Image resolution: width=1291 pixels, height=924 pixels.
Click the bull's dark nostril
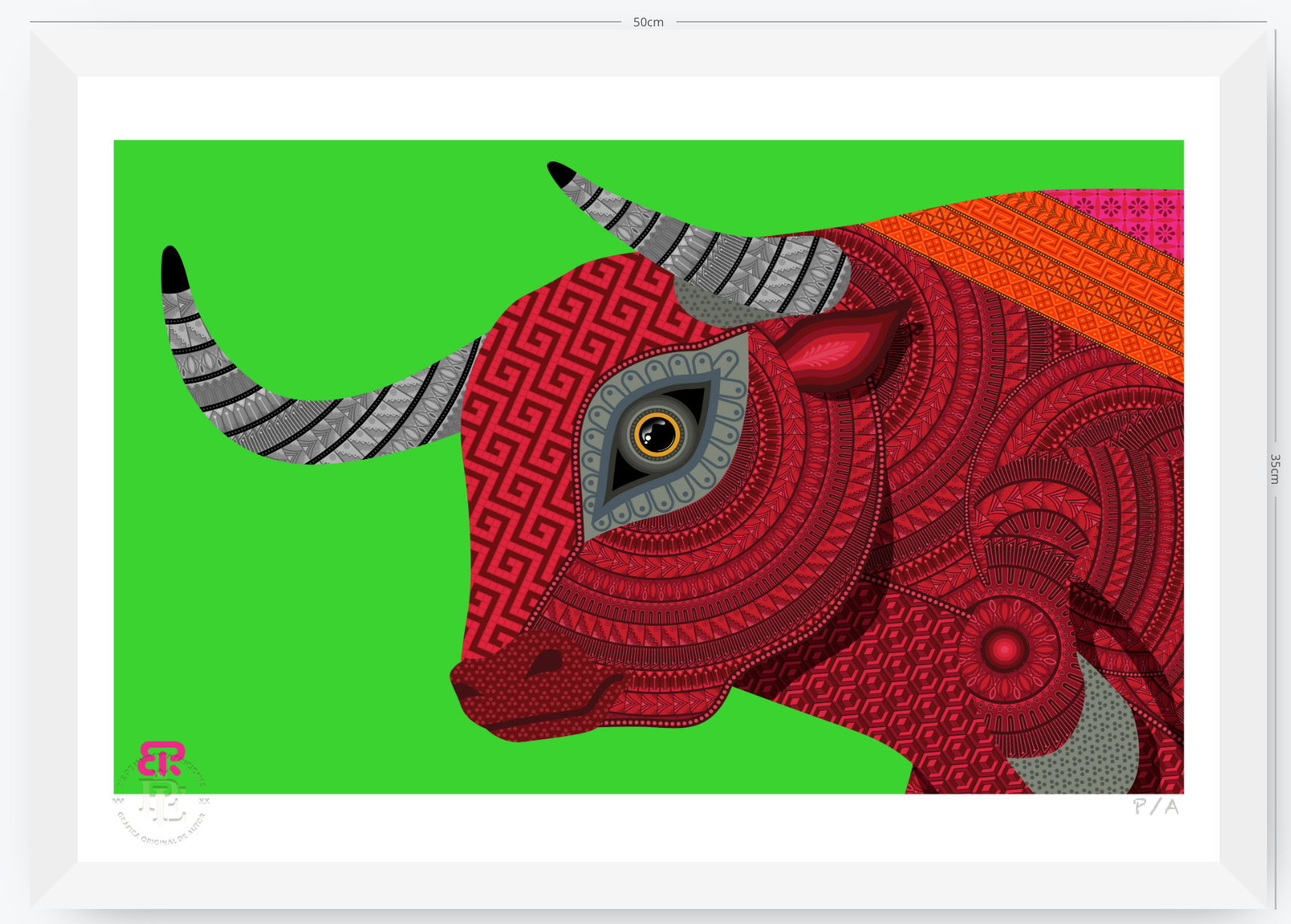coord(546,662)
